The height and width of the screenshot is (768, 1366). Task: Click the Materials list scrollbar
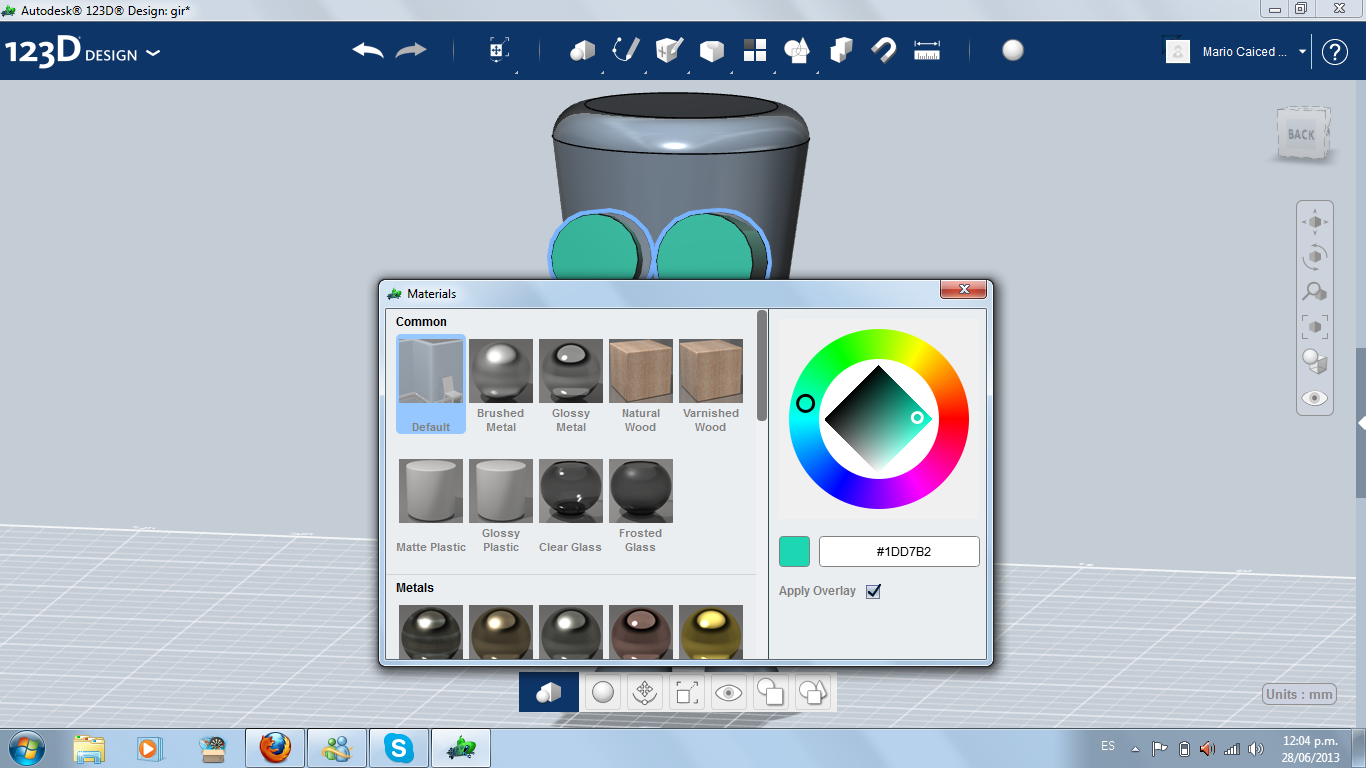pyautogui.click(x=762, y=365)
